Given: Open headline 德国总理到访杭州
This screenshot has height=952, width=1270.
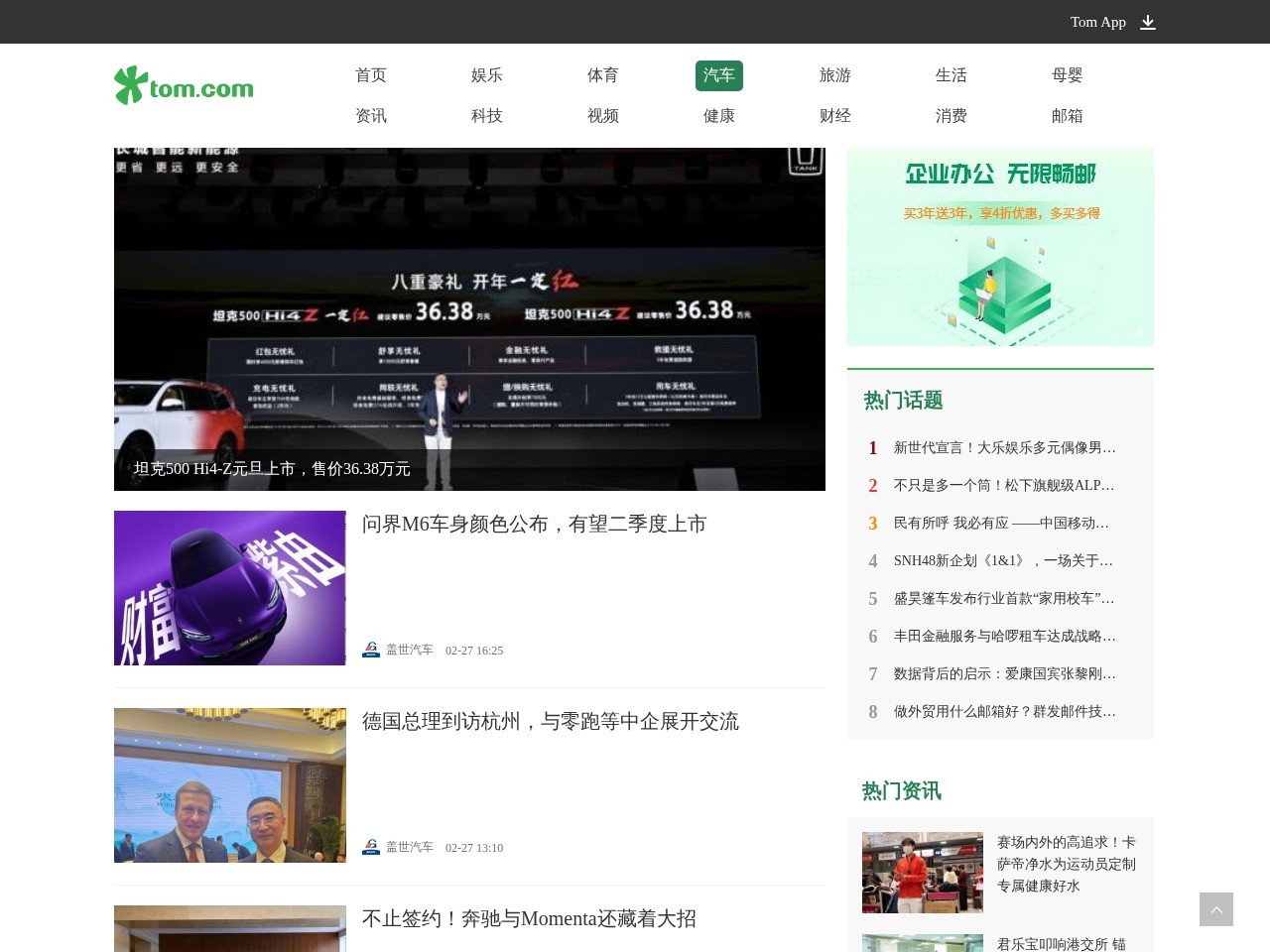Looking at the screenshot, I should coord(550,721).
